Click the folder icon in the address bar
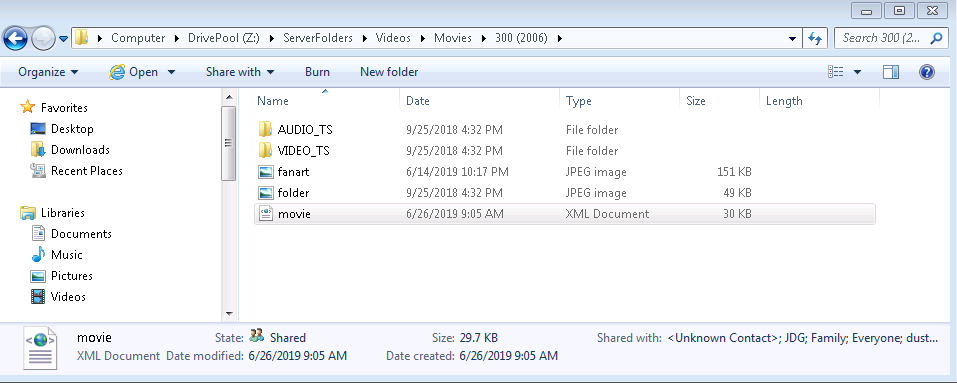 point(81,38)
